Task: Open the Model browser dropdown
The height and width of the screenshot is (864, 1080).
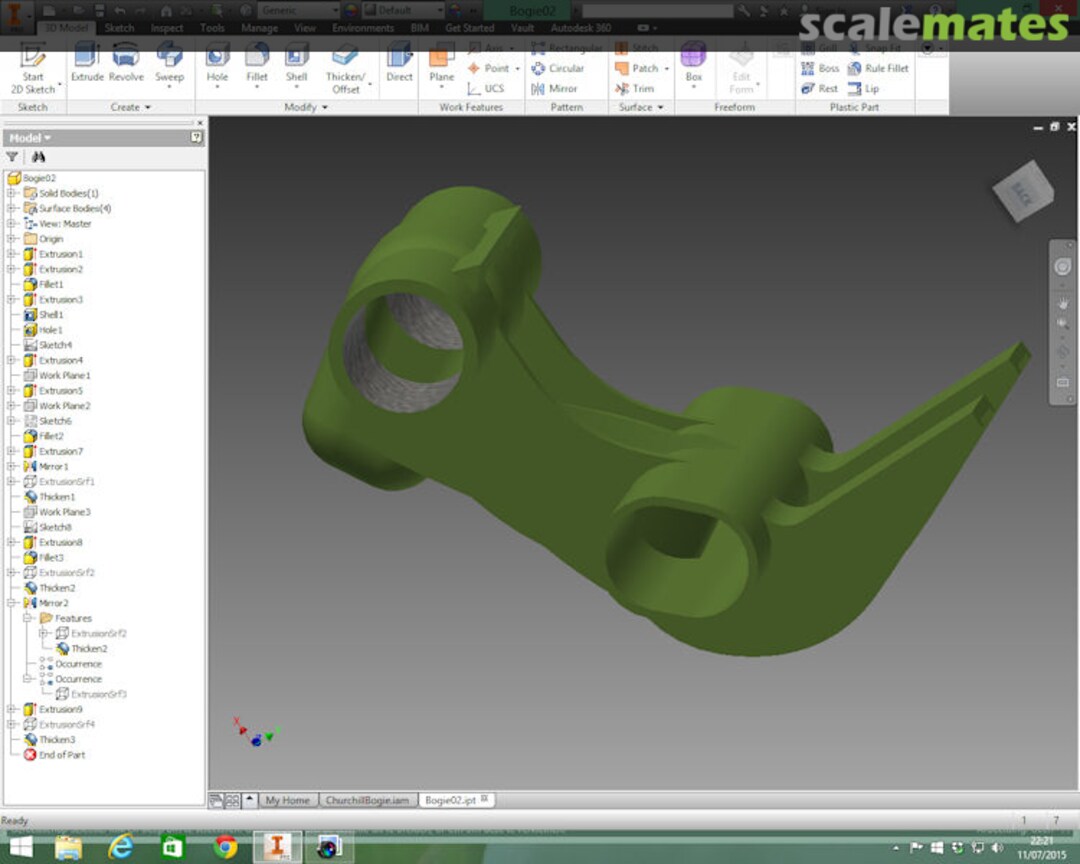Action: point(30,138)
